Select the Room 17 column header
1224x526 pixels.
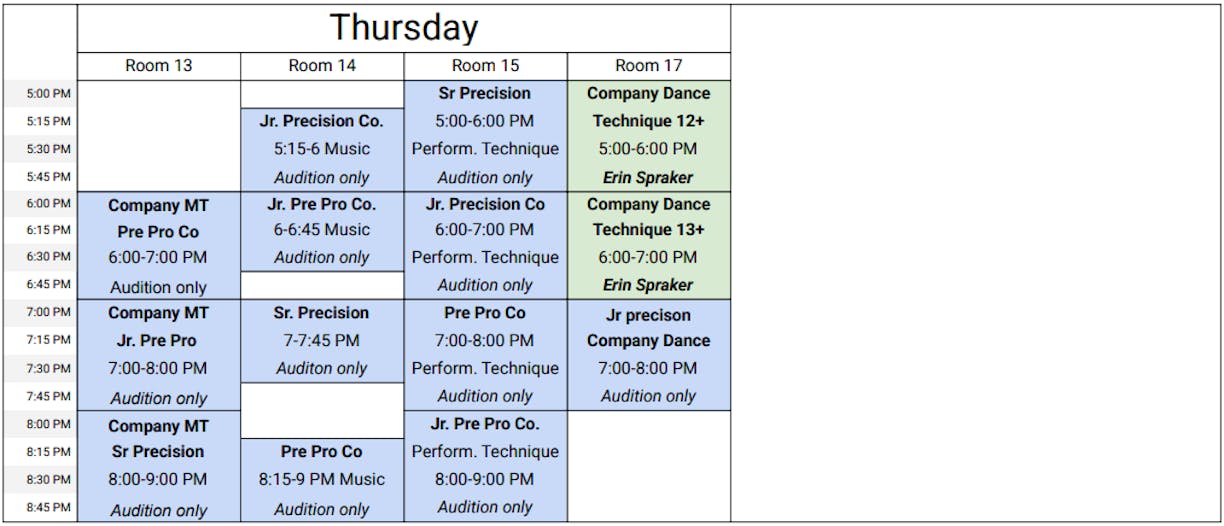click(x=648, y=66)
